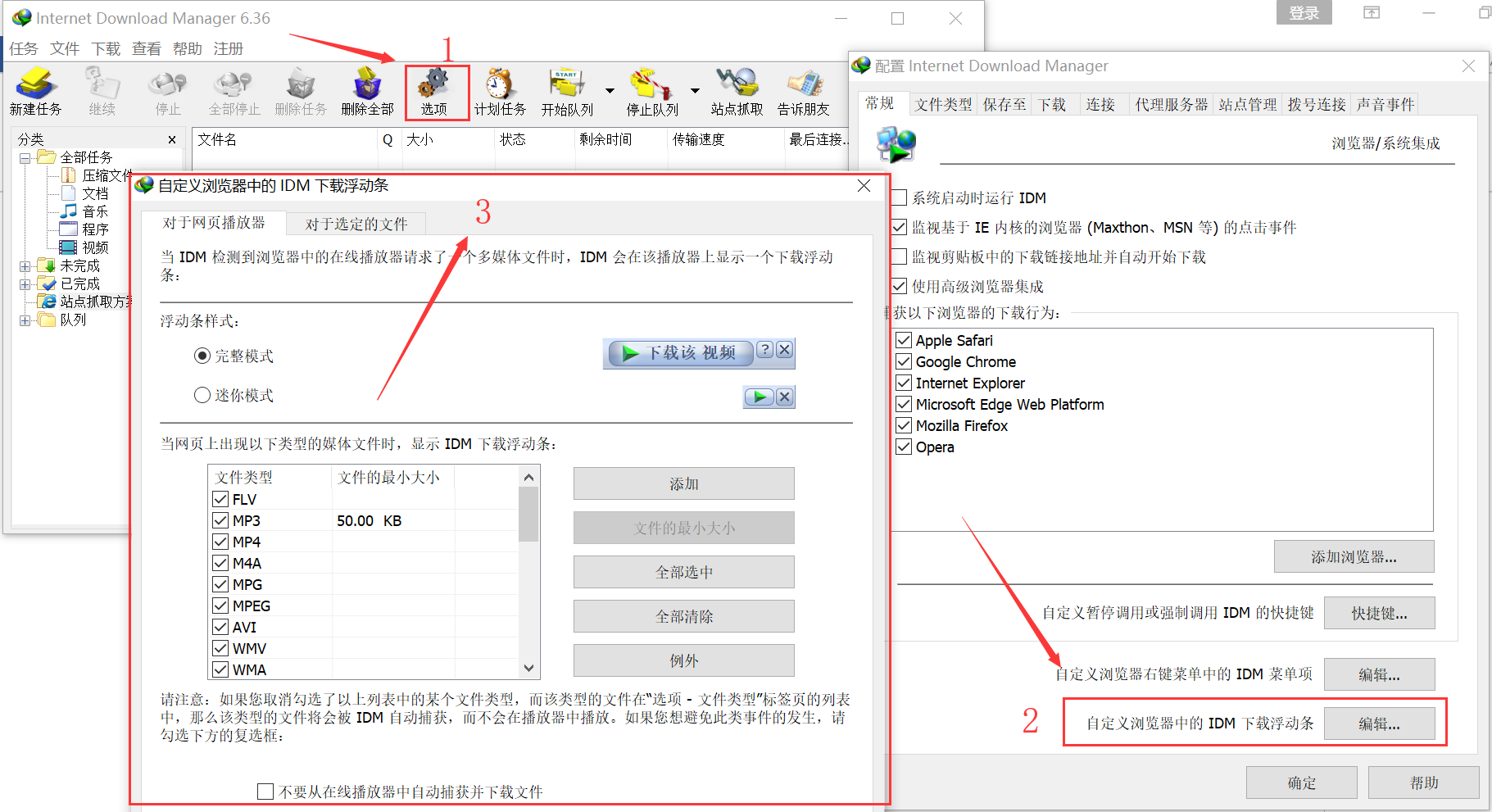Uncheck the FLV file type
The height and width of the screenshot is (812, 1492).
pos(220,499)
